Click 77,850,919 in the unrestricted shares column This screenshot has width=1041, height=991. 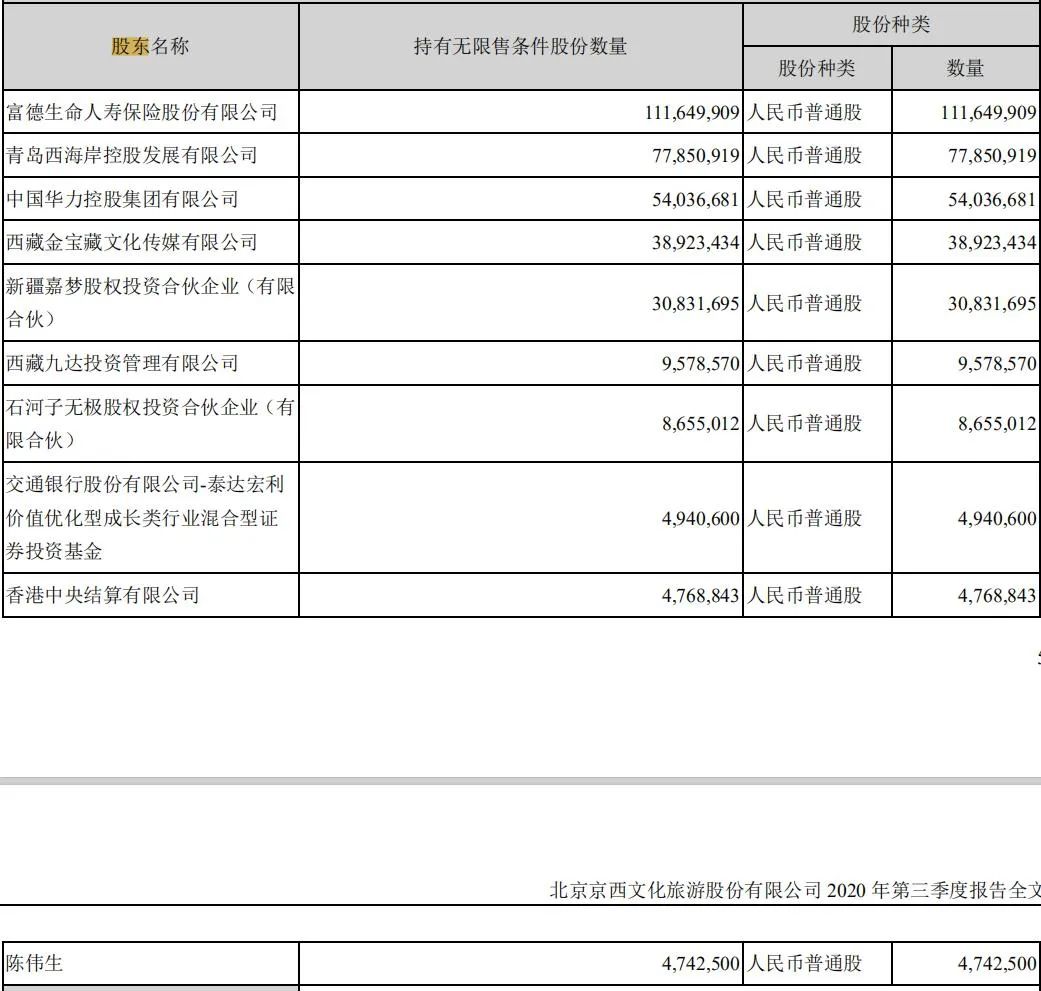pos(696,156)
